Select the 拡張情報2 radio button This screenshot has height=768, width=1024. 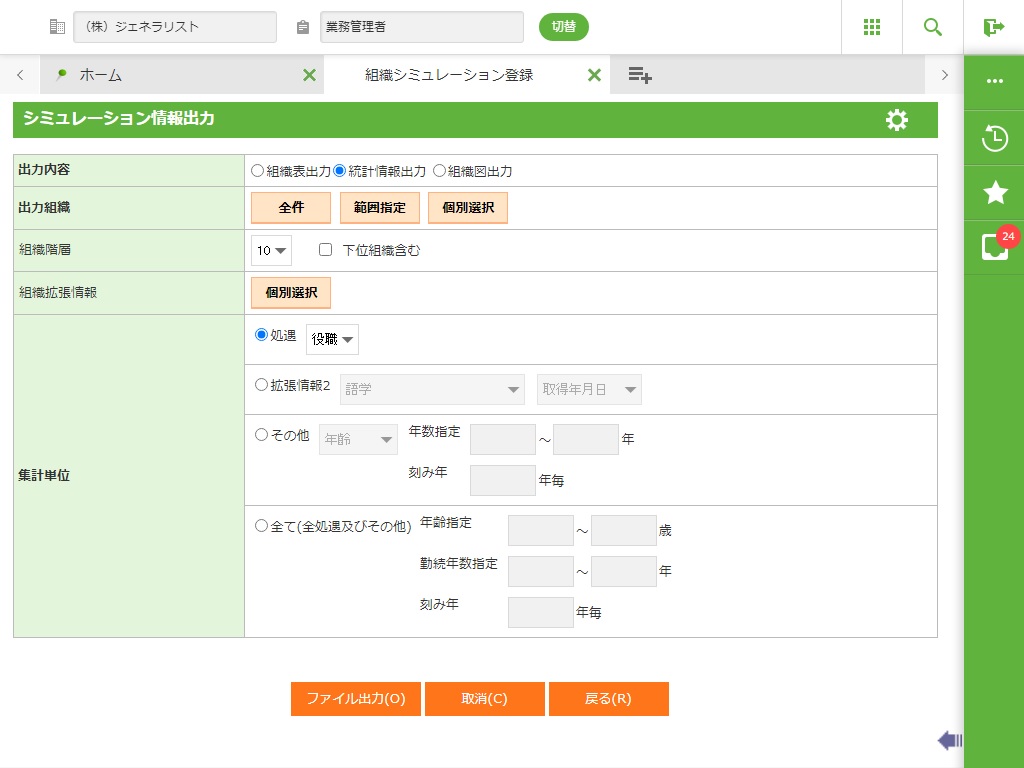pyautogui.click(x=262, y=385)
